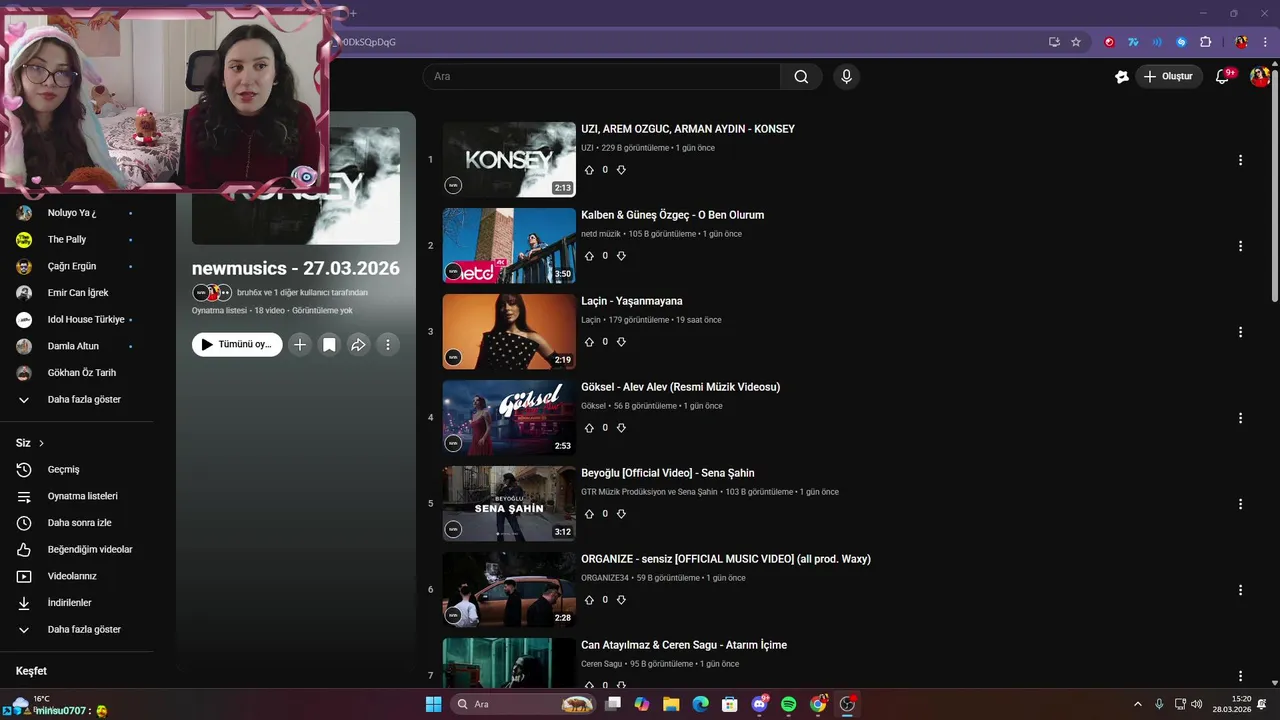
Task: Activate voice search microphone
Action: tap(846, 77)
